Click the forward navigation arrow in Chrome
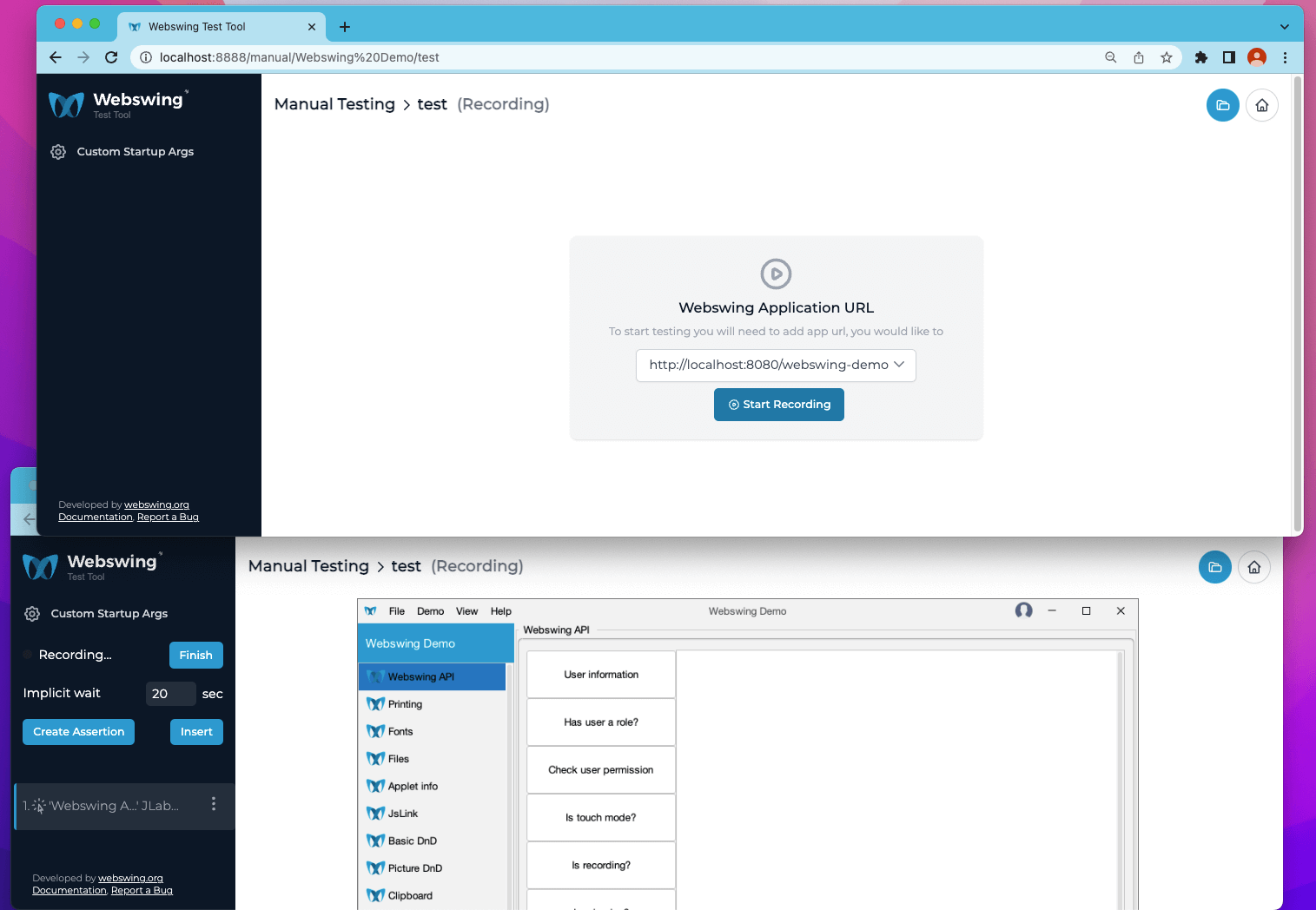Image resolution: width=1316 pixels, height=910 pixels. (83, 57)
